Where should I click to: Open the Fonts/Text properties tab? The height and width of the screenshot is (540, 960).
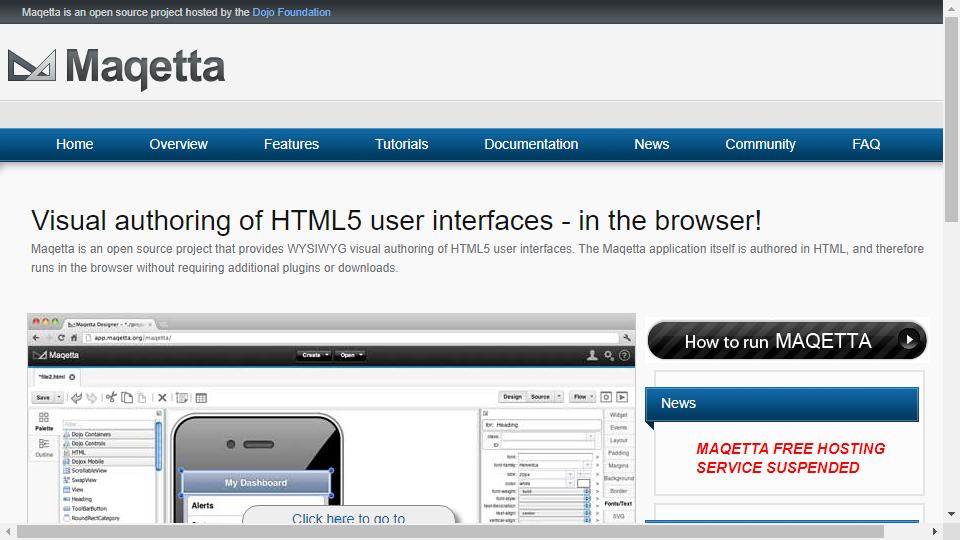(x=618, y=503)
